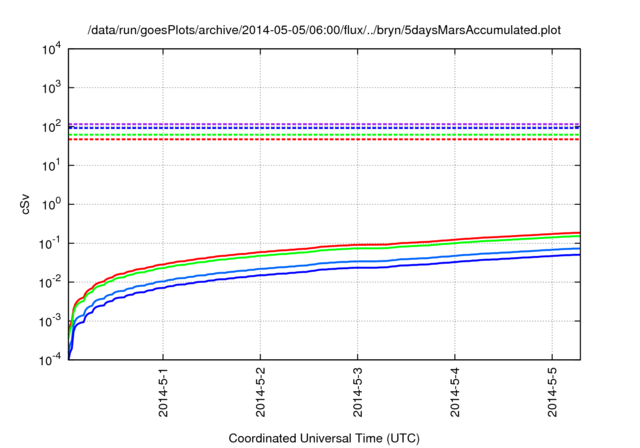Click the 10^-3 y-axis tick label

[50, 320]
